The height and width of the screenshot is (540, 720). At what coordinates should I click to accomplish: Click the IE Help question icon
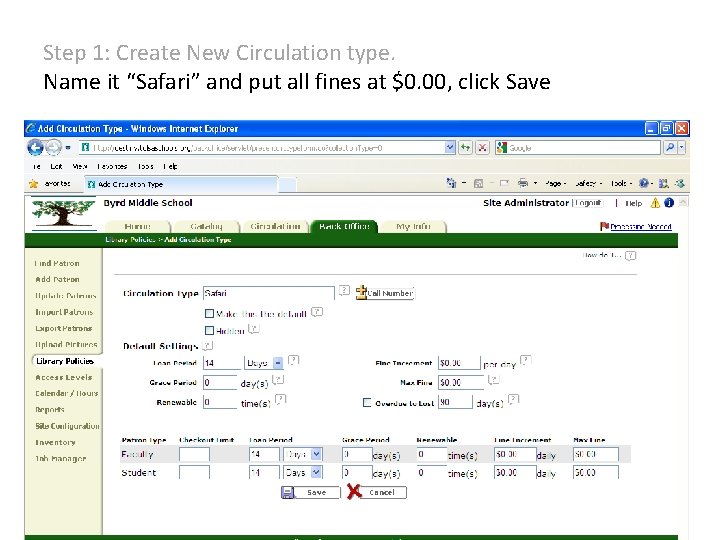click(x=644, y=183)
